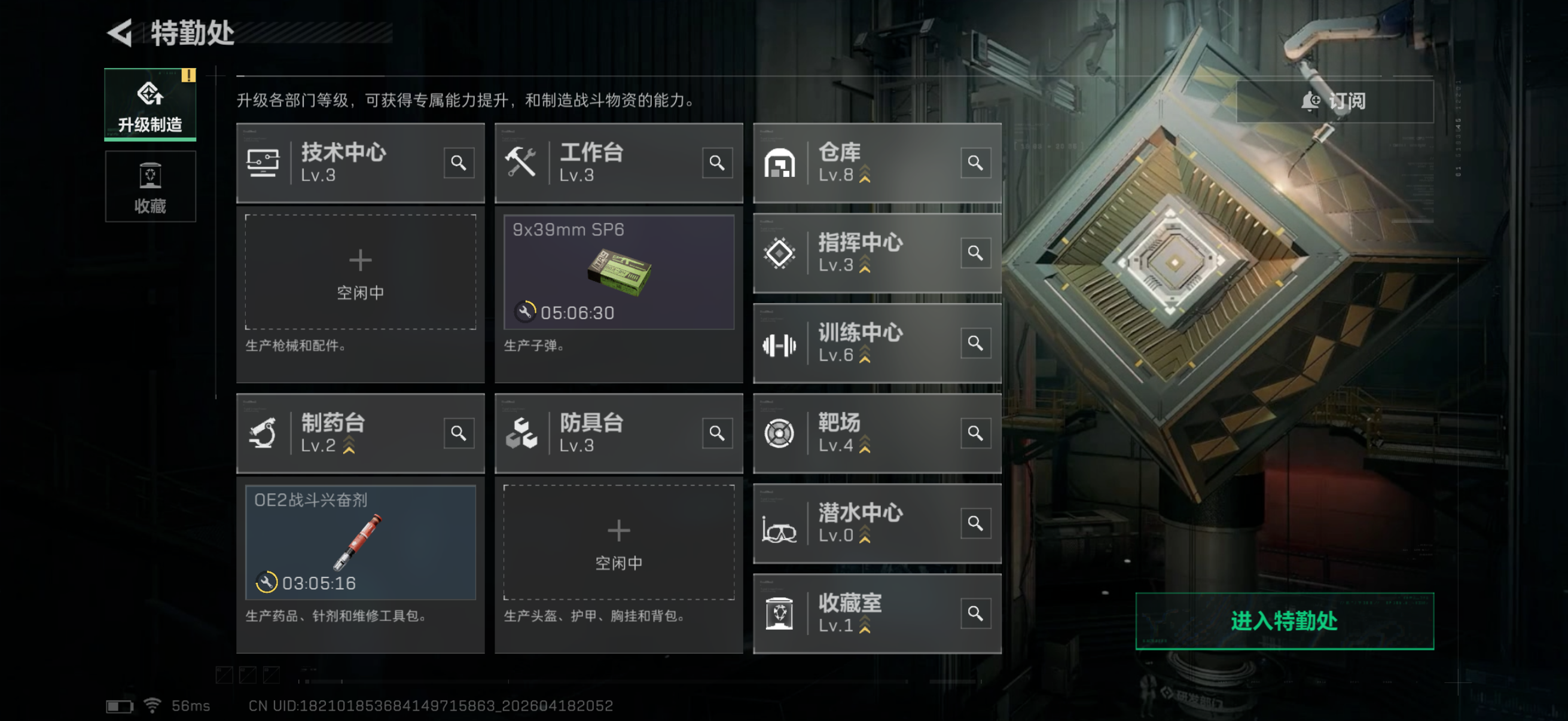The image size is (1568, 721).
Task: Open 收藏室 magnifier details
Action: [x=975, y=613]
